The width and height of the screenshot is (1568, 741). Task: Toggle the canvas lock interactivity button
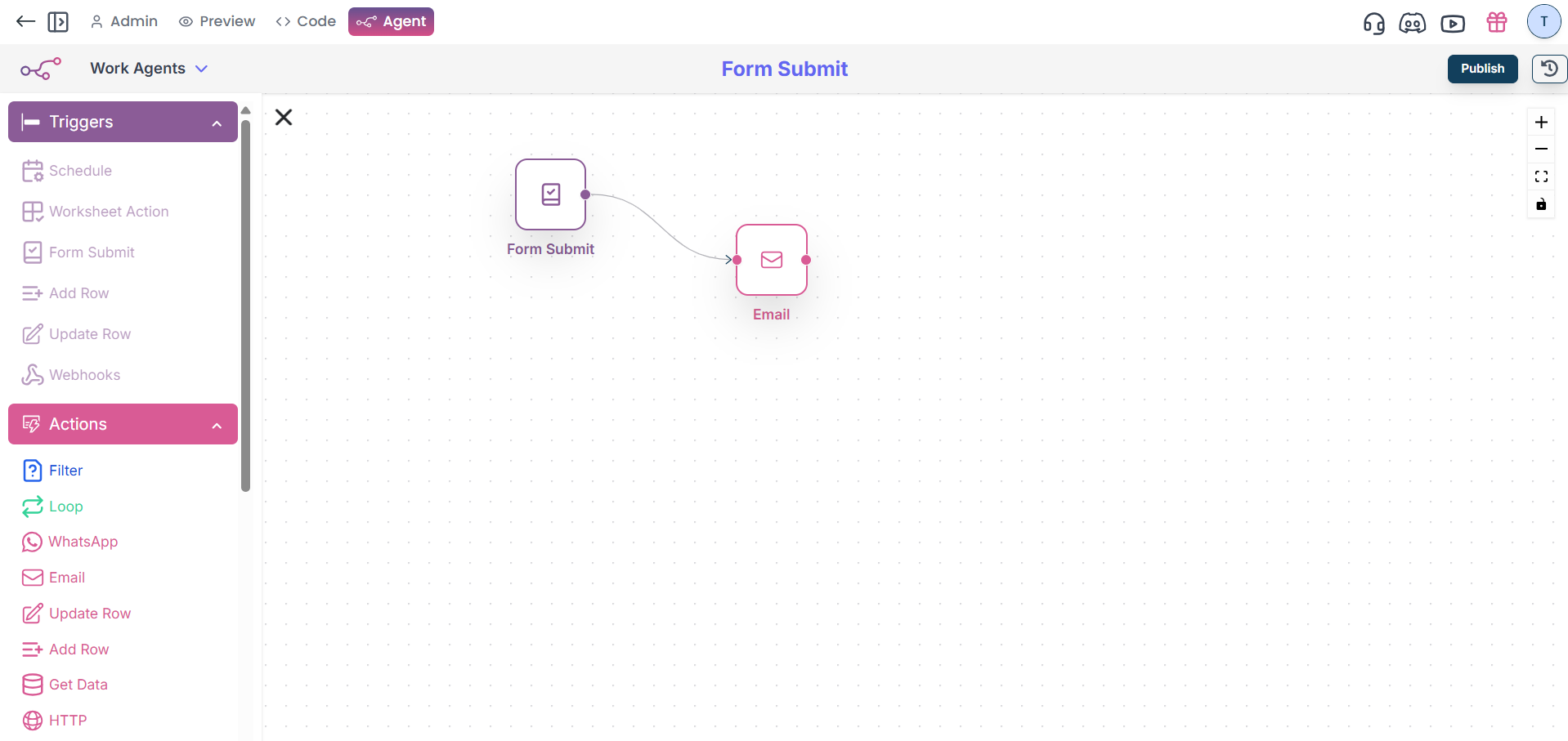pyautogui.click(x=1541, y=204)
